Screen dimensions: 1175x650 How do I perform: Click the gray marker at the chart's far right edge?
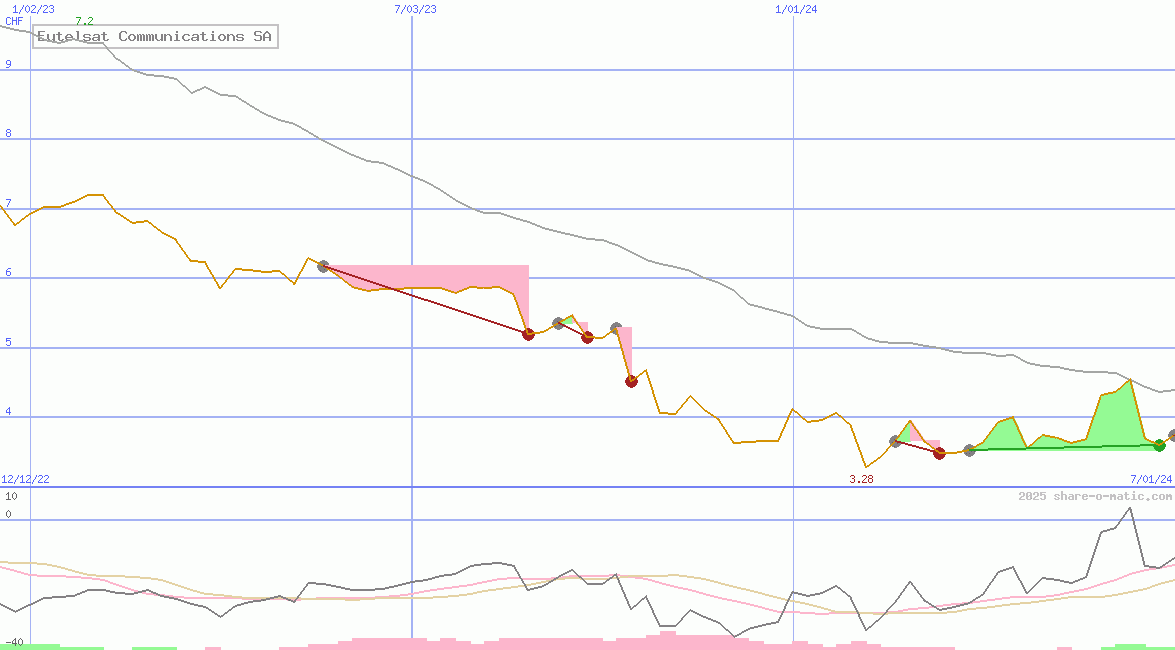click(x=1173, y=436)
